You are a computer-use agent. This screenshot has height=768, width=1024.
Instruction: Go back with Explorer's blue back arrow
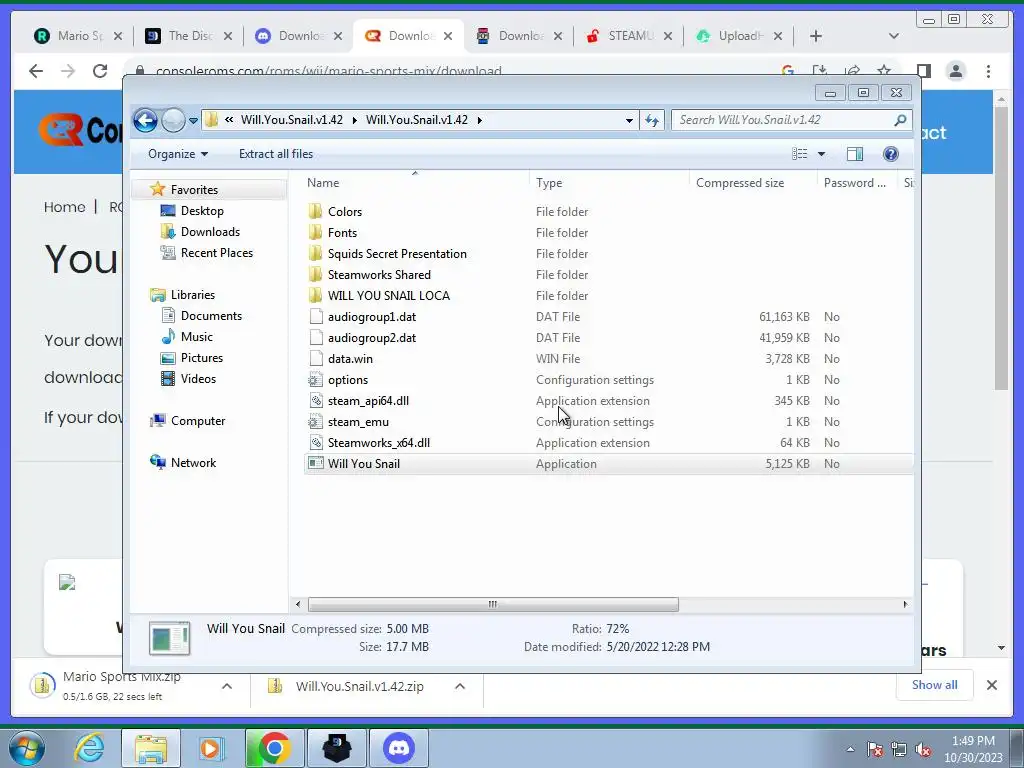pyautogui.click(x=145, y=120)
